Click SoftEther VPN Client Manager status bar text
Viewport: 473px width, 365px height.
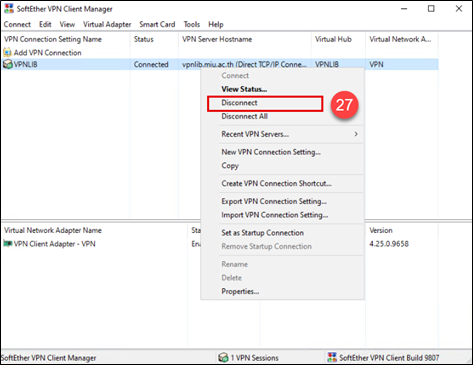[x=49, y=358]
